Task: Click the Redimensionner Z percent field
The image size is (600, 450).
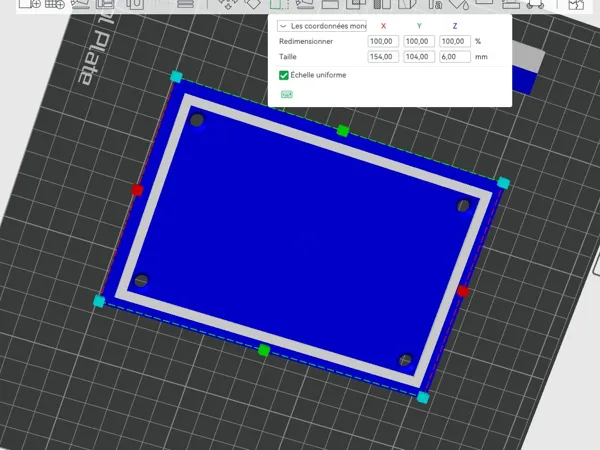Action: point(455,41)
